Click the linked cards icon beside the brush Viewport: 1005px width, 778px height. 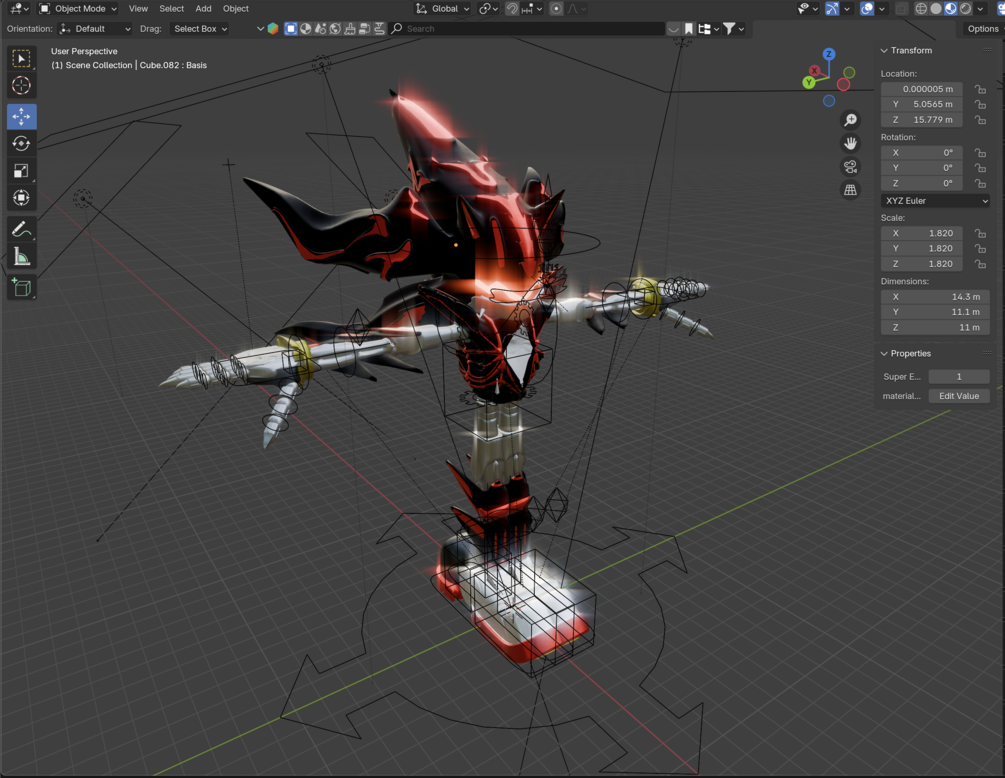[x=365, y=28]
